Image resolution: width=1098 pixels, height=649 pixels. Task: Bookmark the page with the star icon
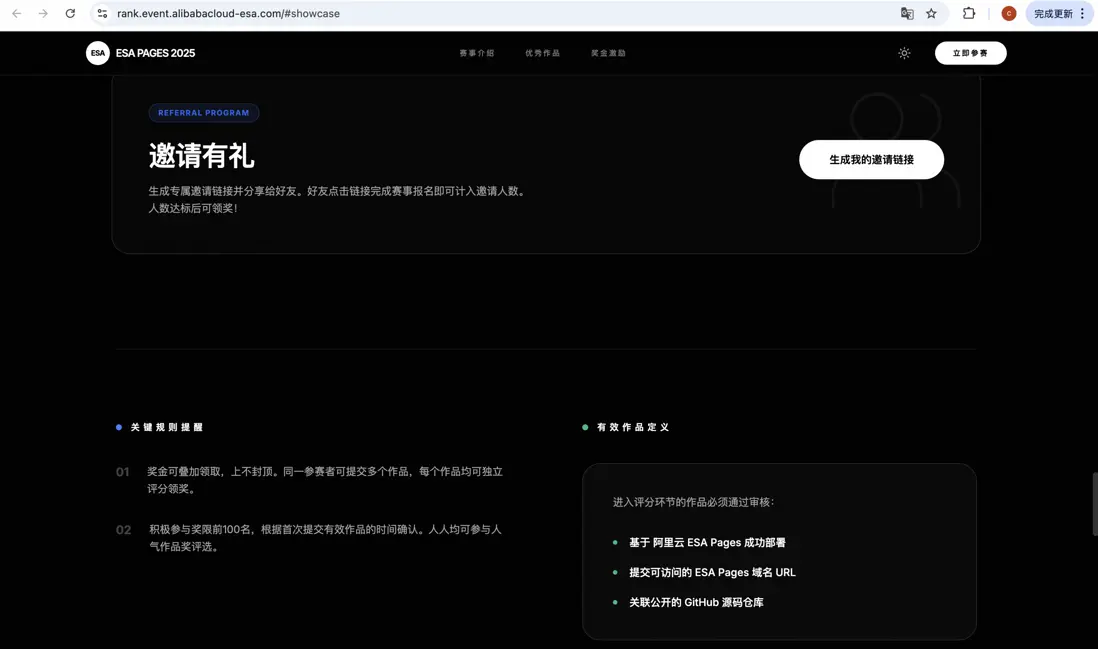coord(931,13)
